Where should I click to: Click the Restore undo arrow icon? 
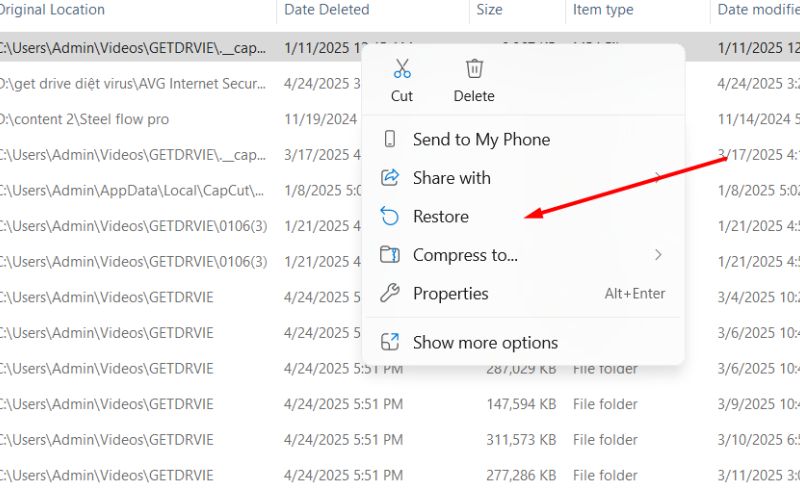pos(390,216)
